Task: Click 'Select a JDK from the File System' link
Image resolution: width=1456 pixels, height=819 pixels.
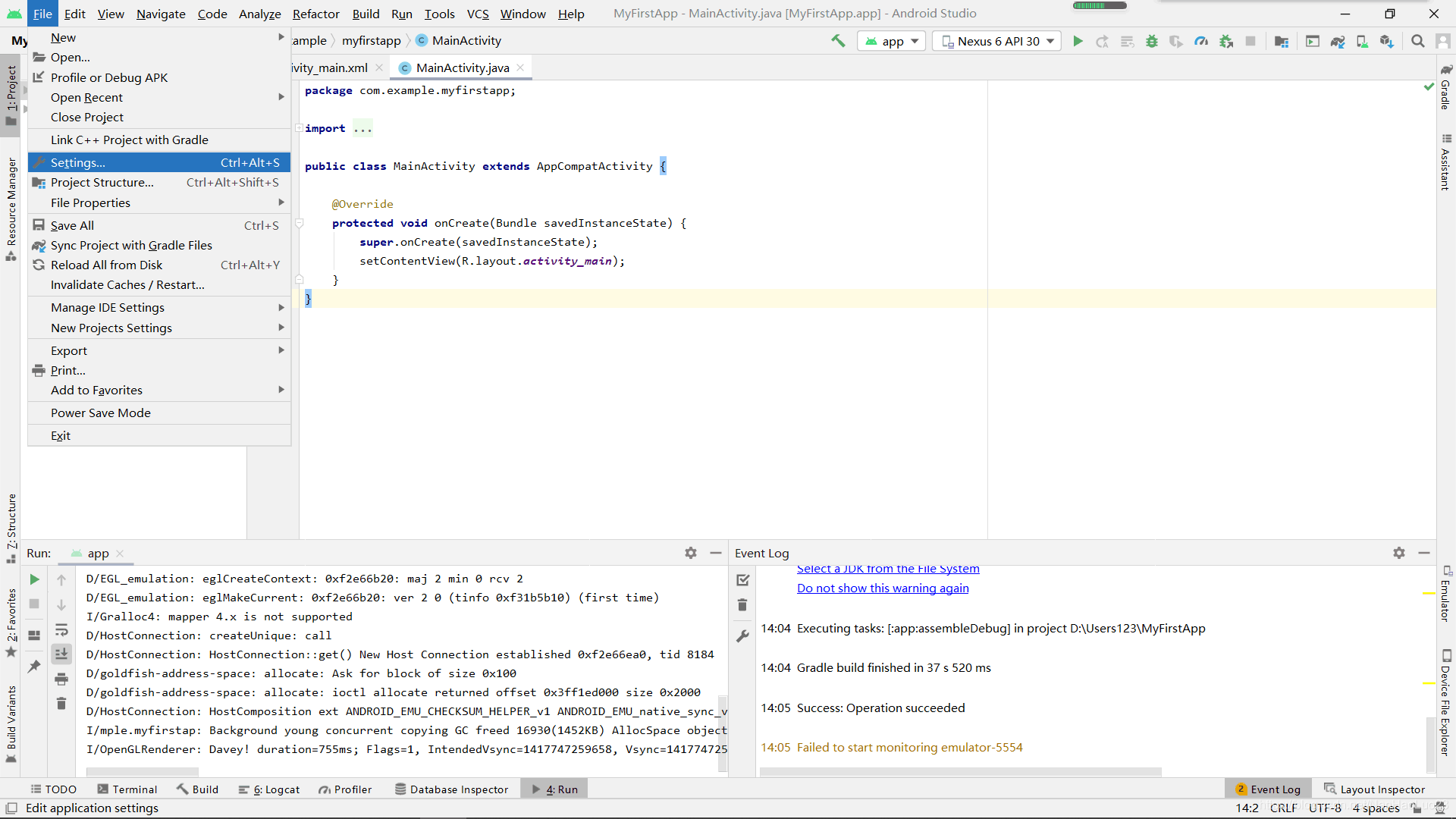Action: coord(888,570)
